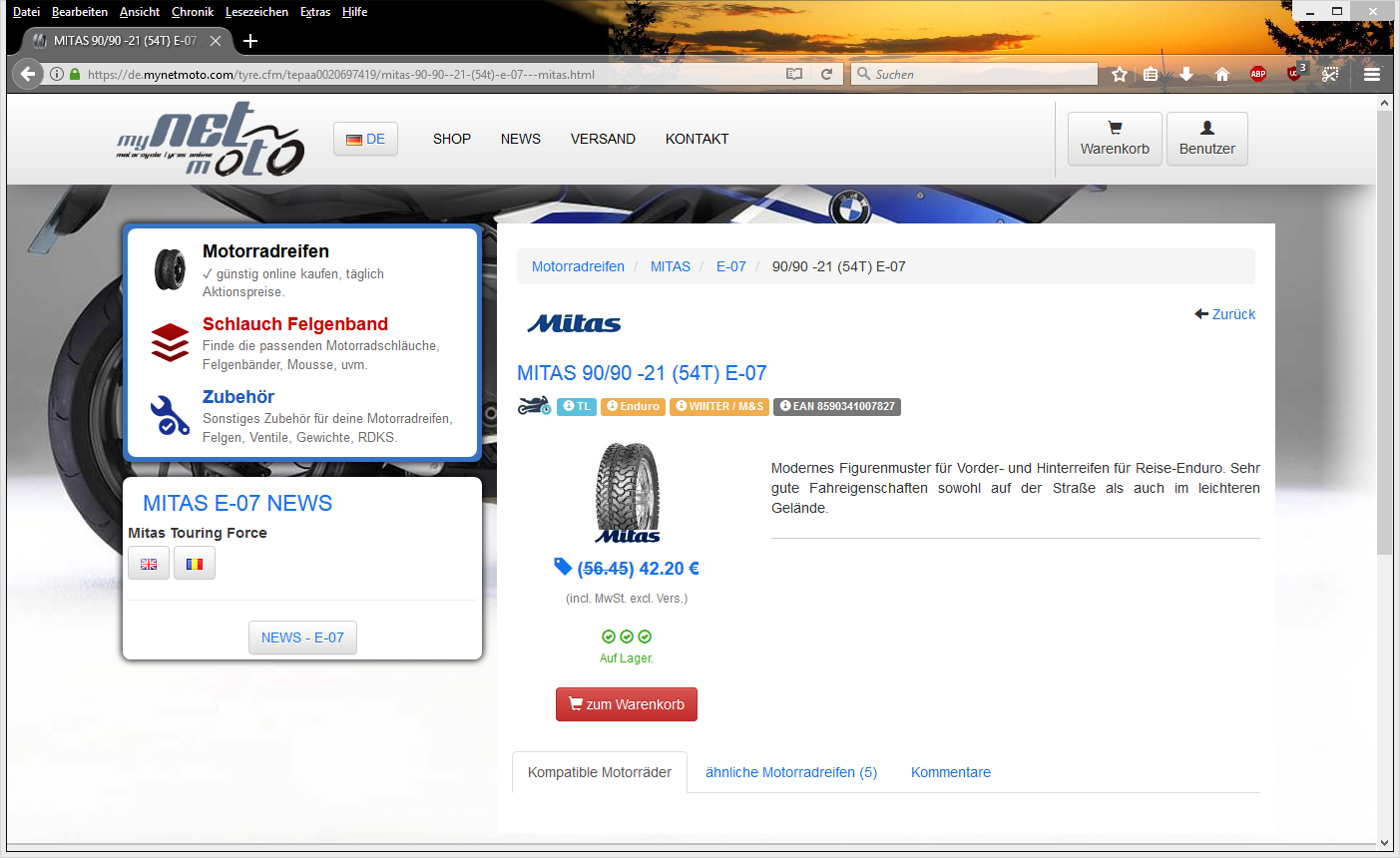This screenshot has height=858, width=1400.
Task: Open reader view icon in address bar
Action: coord(794,74)
